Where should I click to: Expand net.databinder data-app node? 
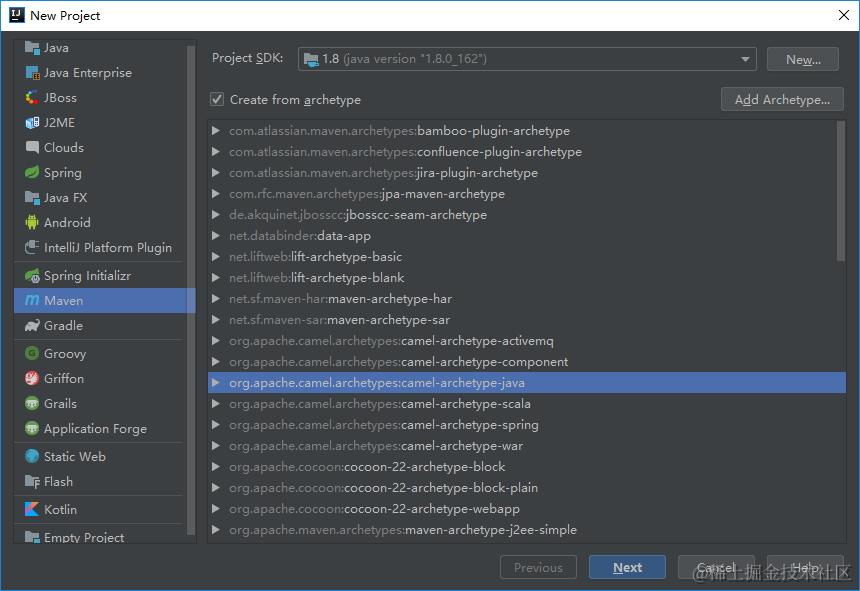[216, 236]
